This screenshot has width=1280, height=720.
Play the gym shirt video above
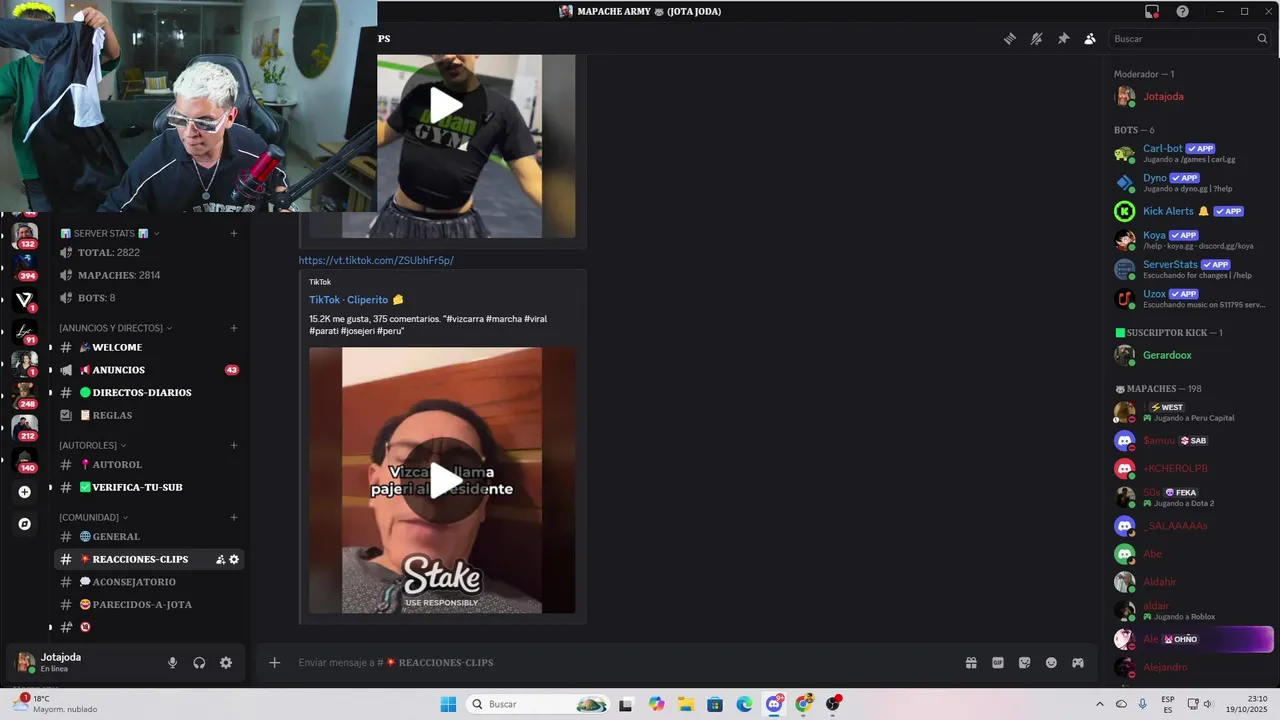tap(446, 105)
